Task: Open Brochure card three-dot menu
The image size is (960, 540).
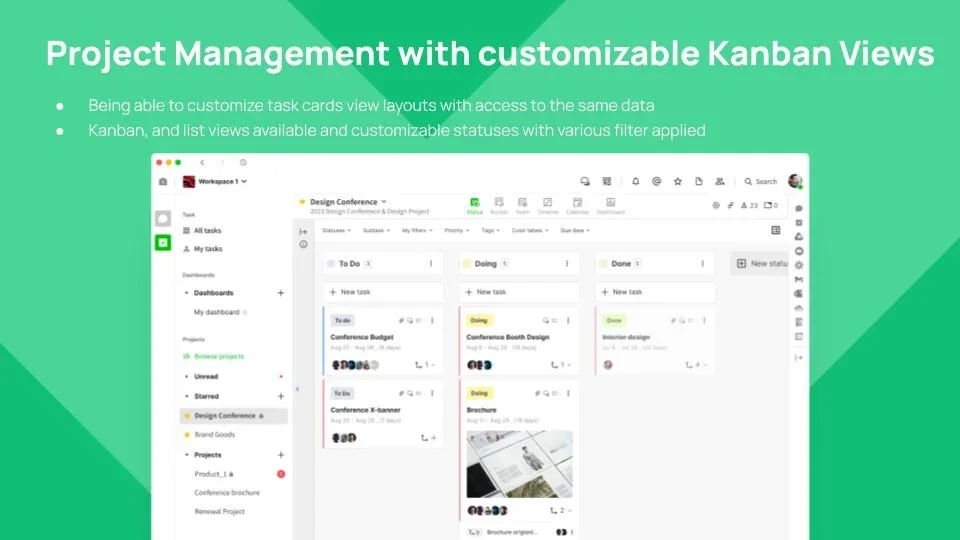Action: (x=568, y=393)
